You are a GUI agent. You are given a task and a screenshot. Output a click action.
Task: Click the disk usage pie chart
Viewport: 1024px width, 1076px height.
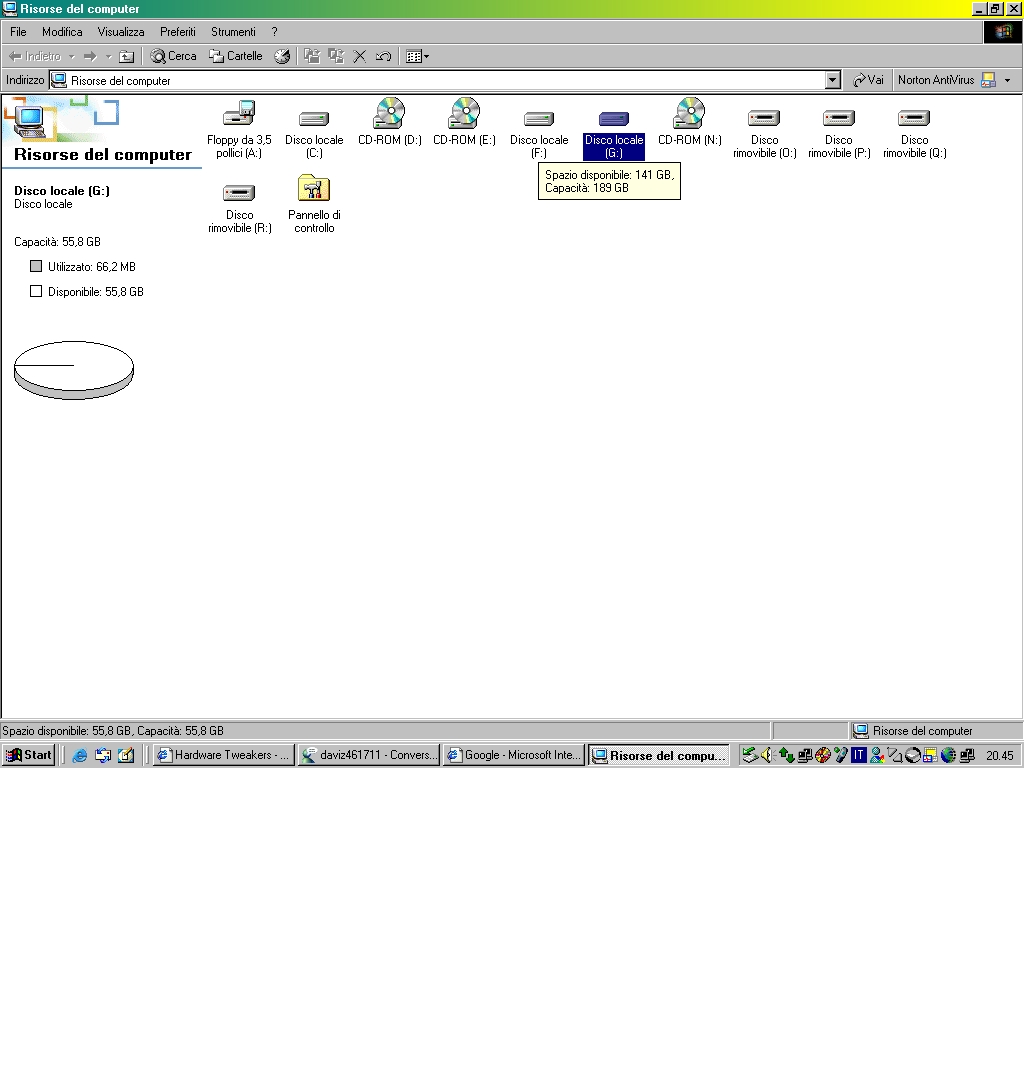click(73, 369)
